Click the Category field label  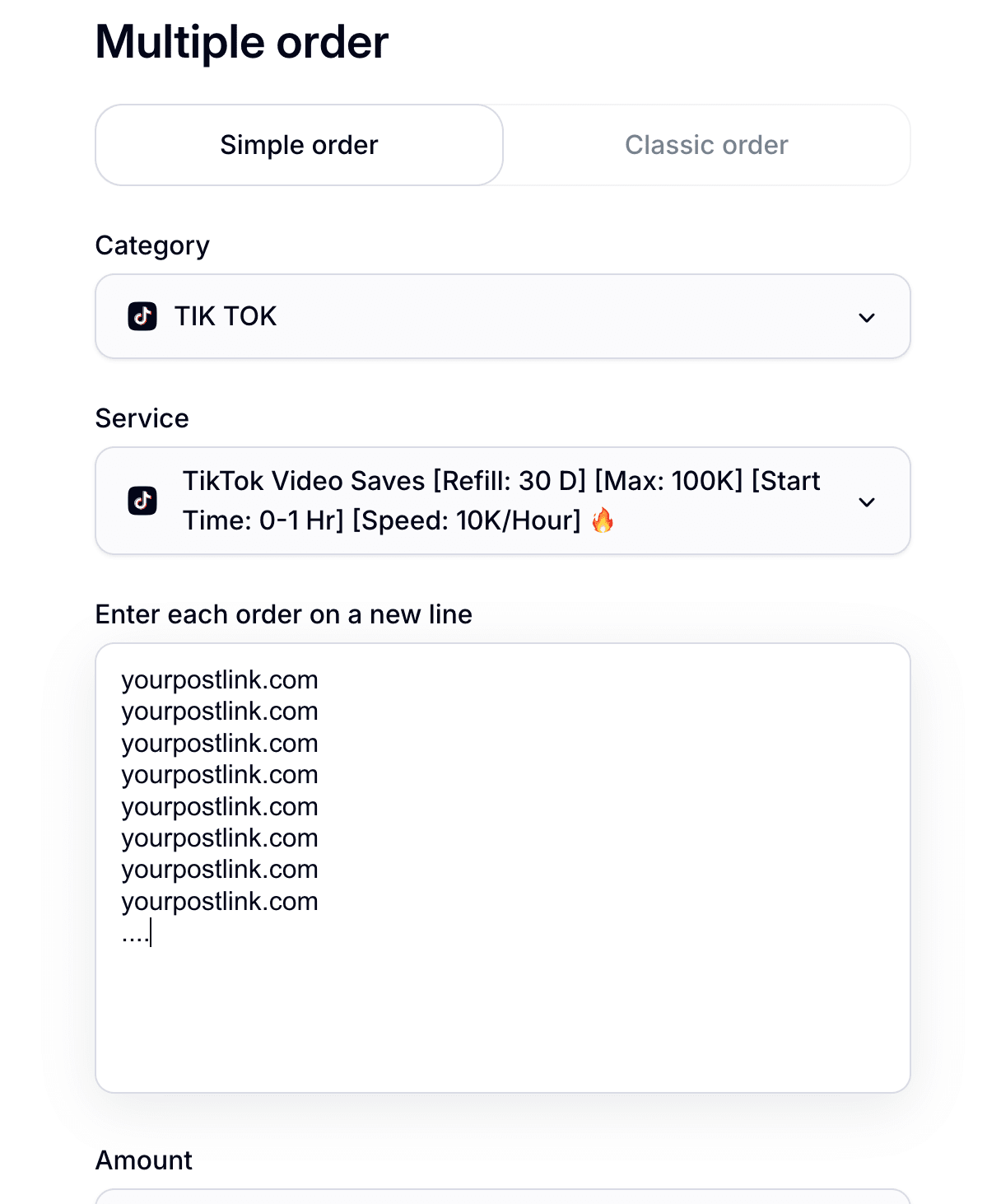pyautogui.click(x=152, y=245)
